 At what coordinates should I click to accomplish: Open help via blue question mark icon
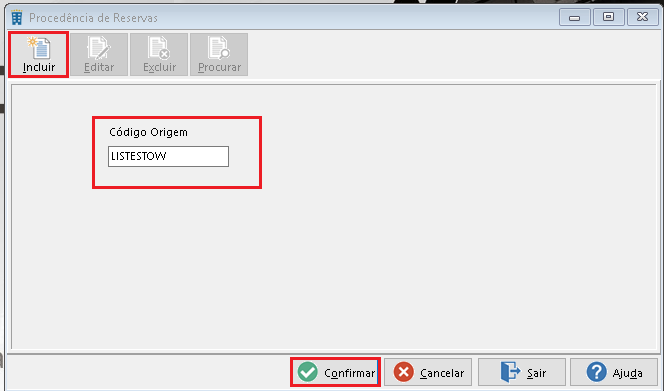coord(596,372)
